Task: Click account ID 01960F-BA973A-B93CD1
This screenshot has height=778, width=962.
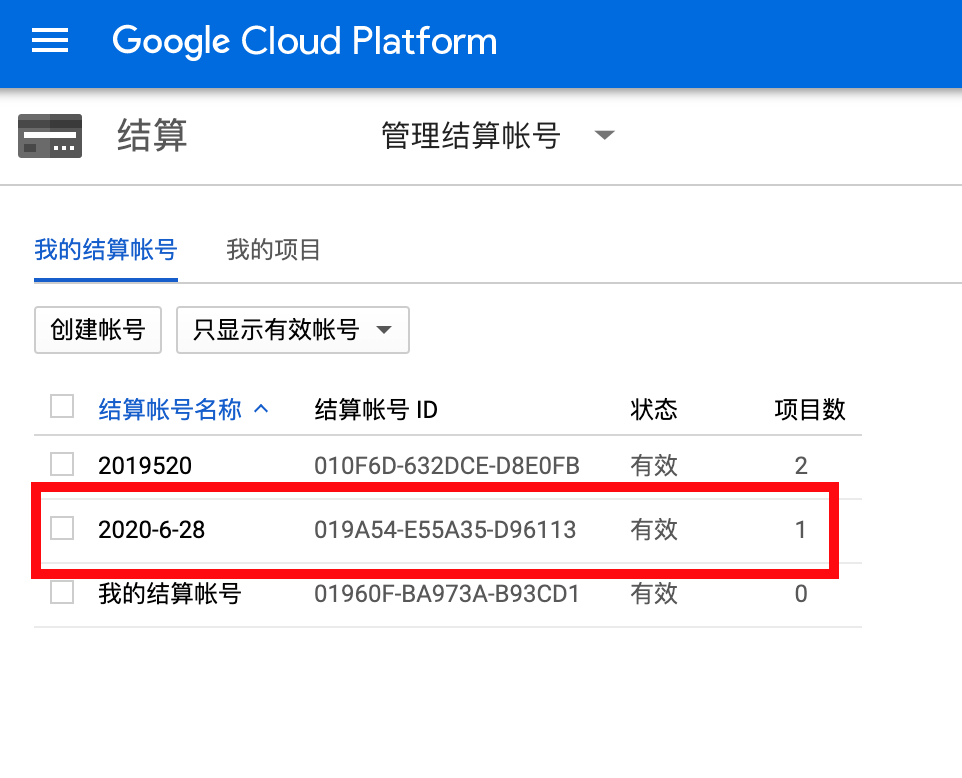Action: [447, 593]
